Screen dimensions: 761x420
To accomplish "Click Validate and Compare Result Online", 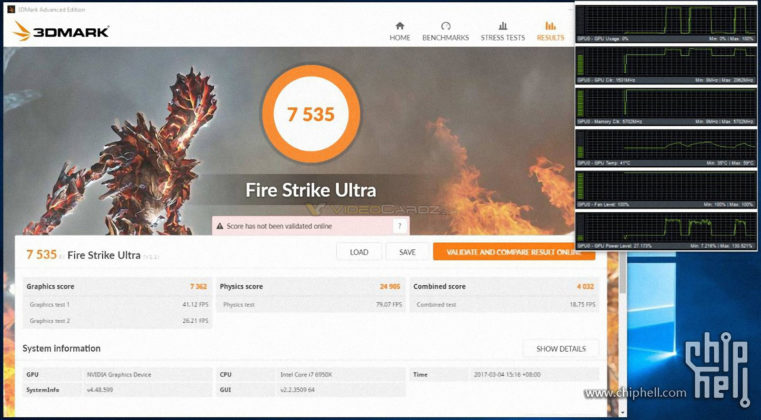I will [x=513, y=252].
